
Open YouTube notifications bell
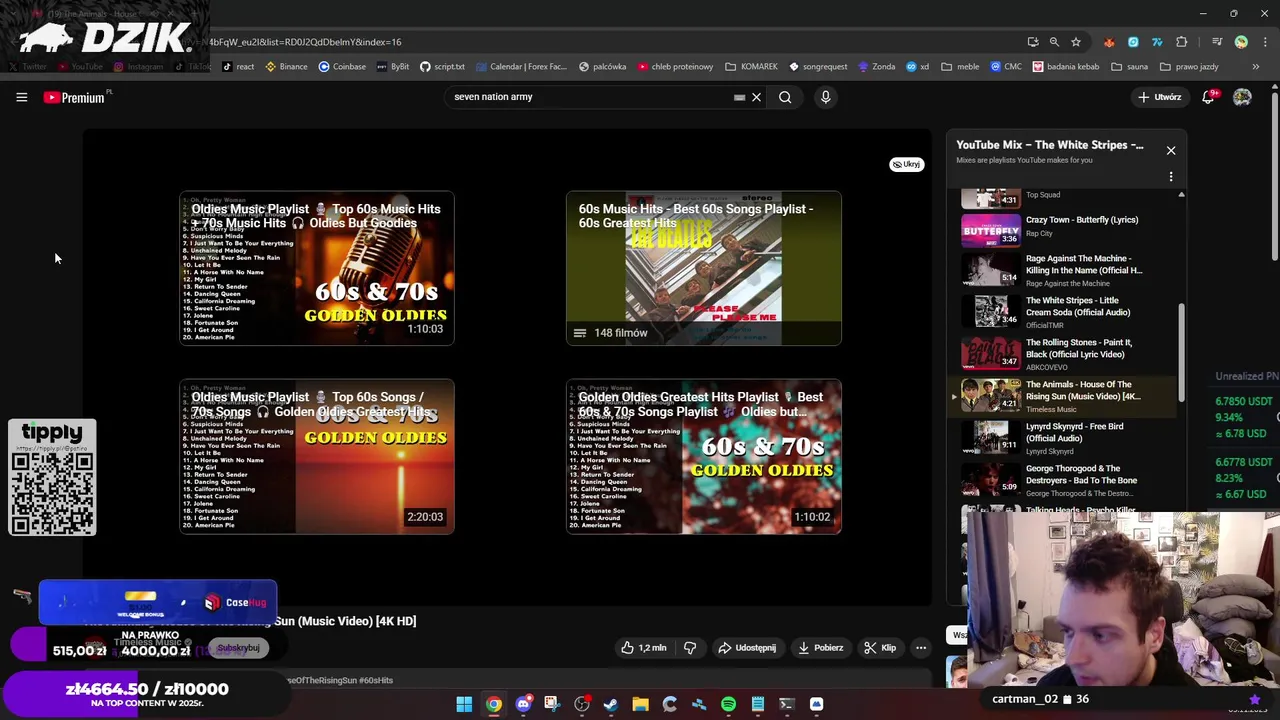click(1208, 97)
